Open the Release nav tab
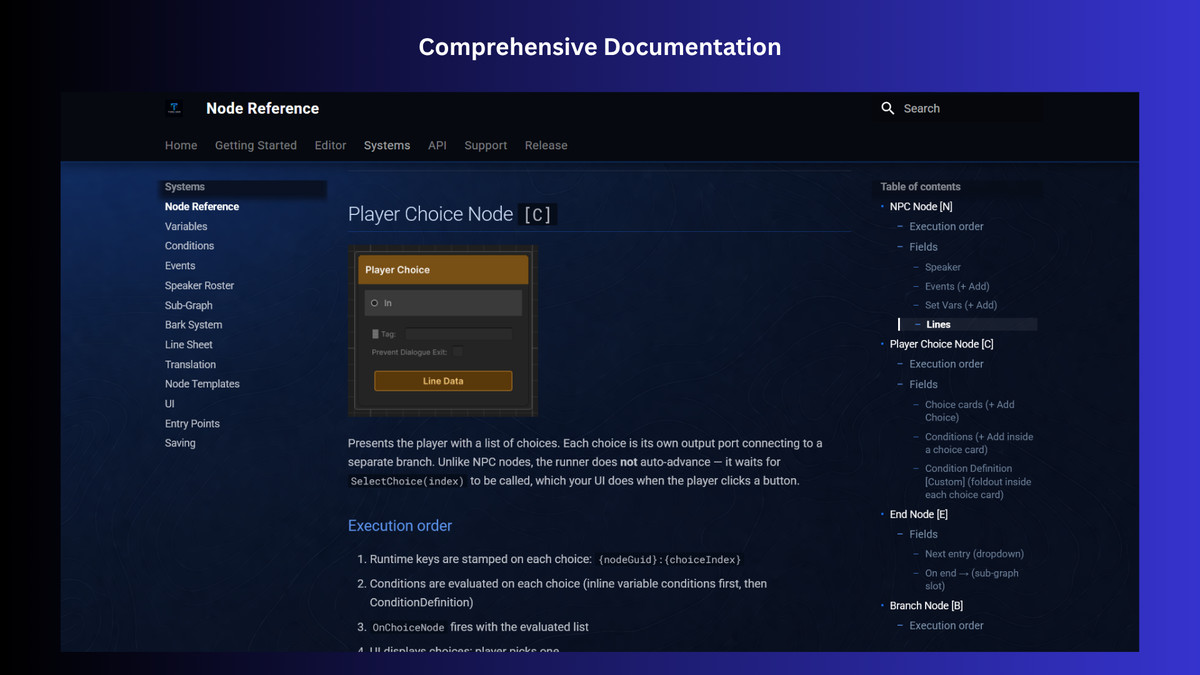Viewport: 1200px width, 675px height. pyautogui.click(x=546, y=145)
